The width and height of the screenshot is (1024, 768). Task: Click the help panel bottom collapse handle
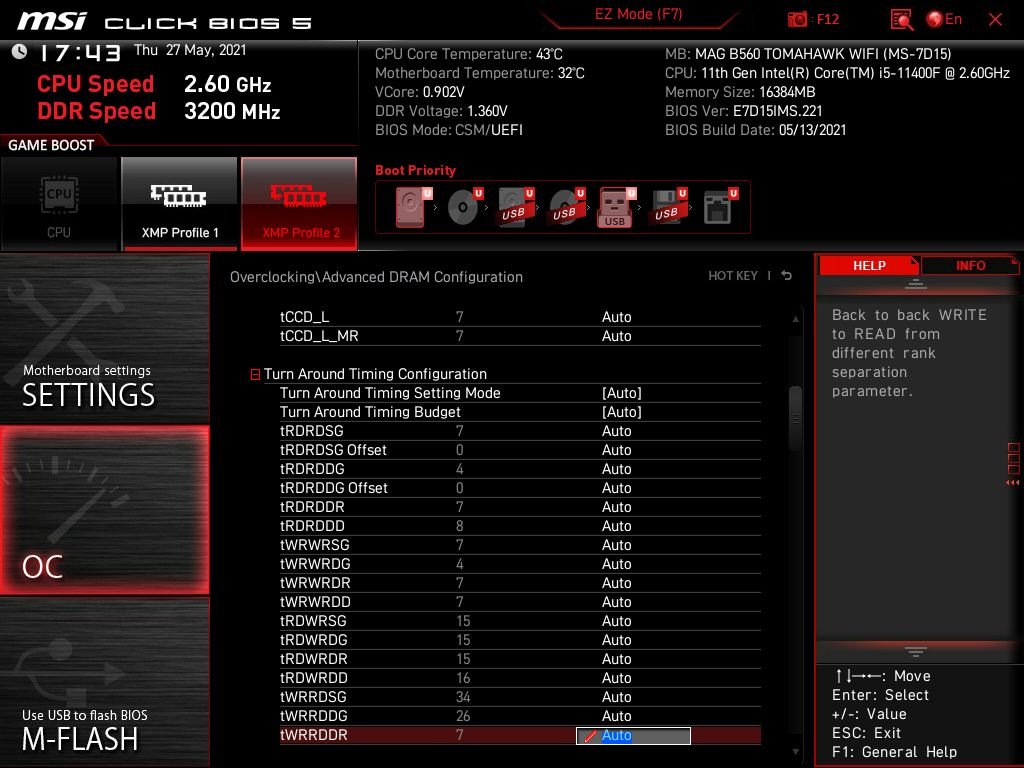tap(916, 652)
